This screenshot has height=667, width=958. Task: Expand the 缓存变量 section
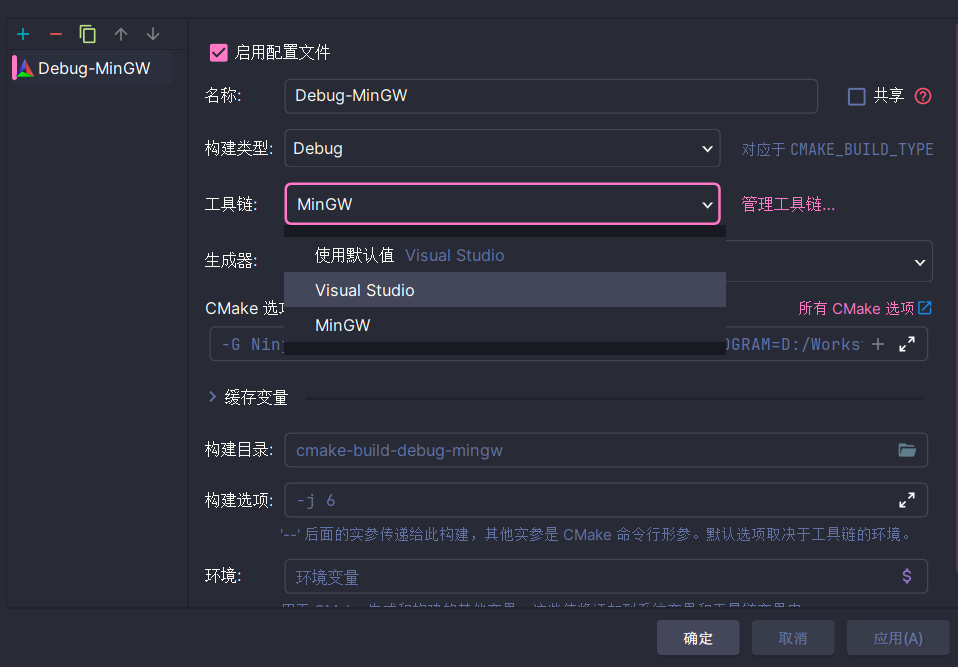213,397
